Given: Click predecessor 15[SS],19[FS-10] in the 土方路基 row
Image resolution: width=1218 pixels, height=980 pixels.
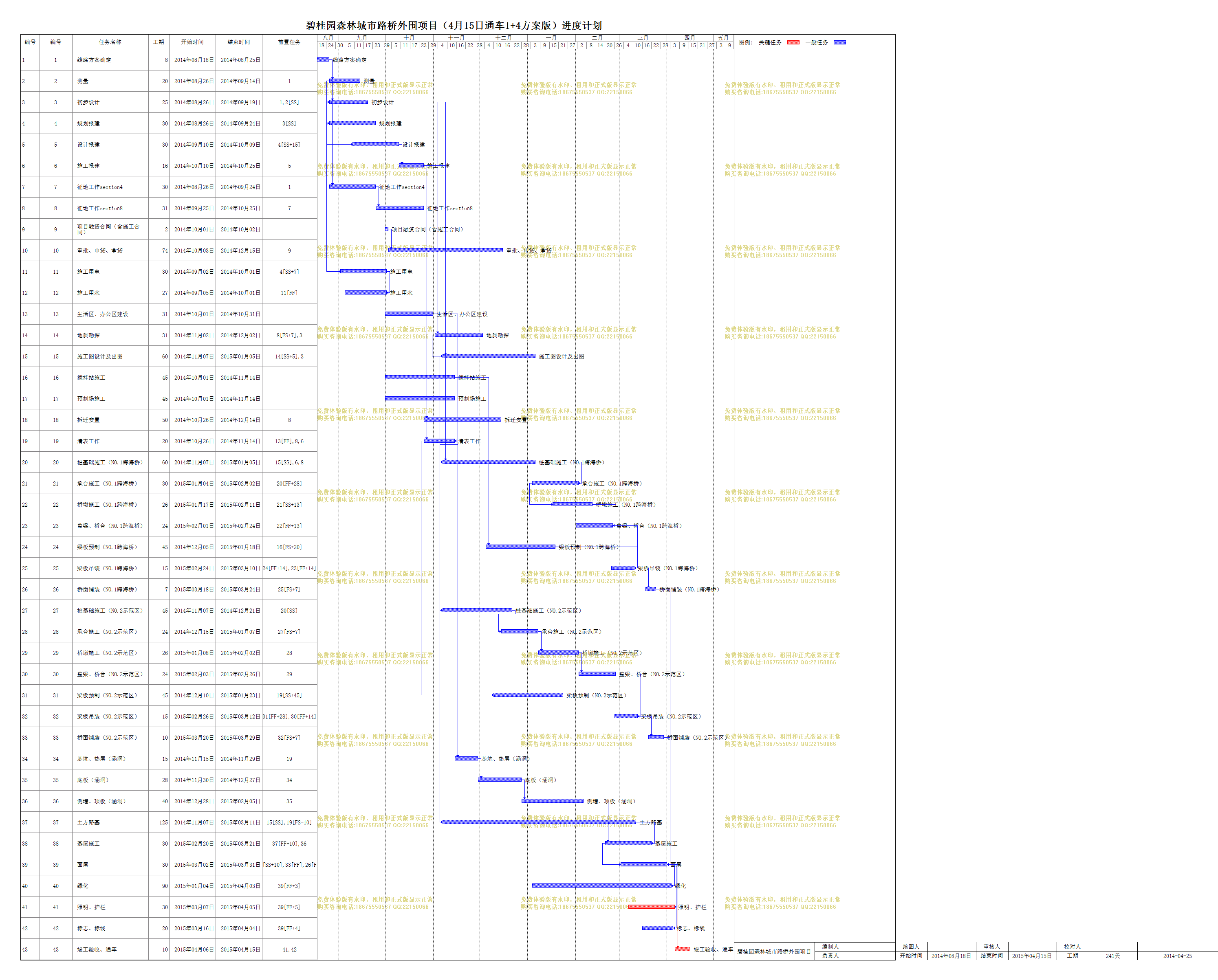Looking at the screenshot, I should point(289,822).
